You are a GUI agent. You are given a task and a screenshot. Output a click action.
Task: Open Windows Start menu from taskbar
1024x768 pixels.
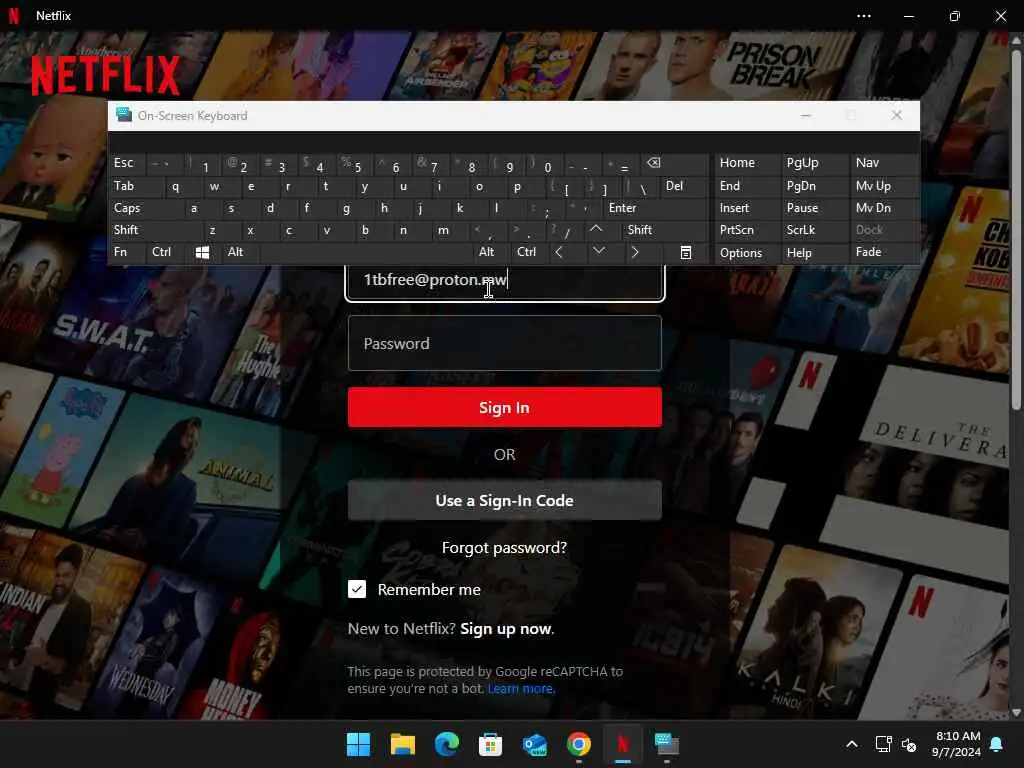[x=358, y=744]
